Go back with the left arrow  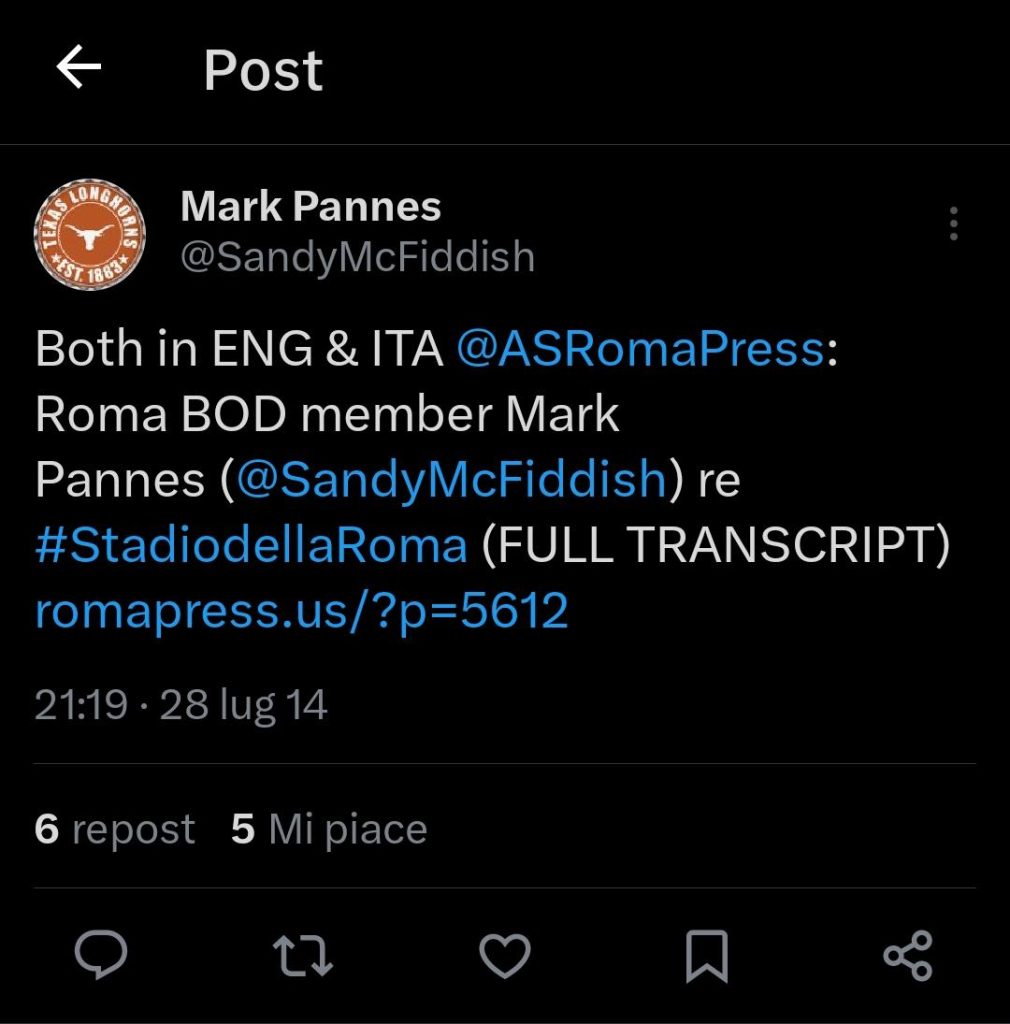pyautogui.click(x=78, y=67)
